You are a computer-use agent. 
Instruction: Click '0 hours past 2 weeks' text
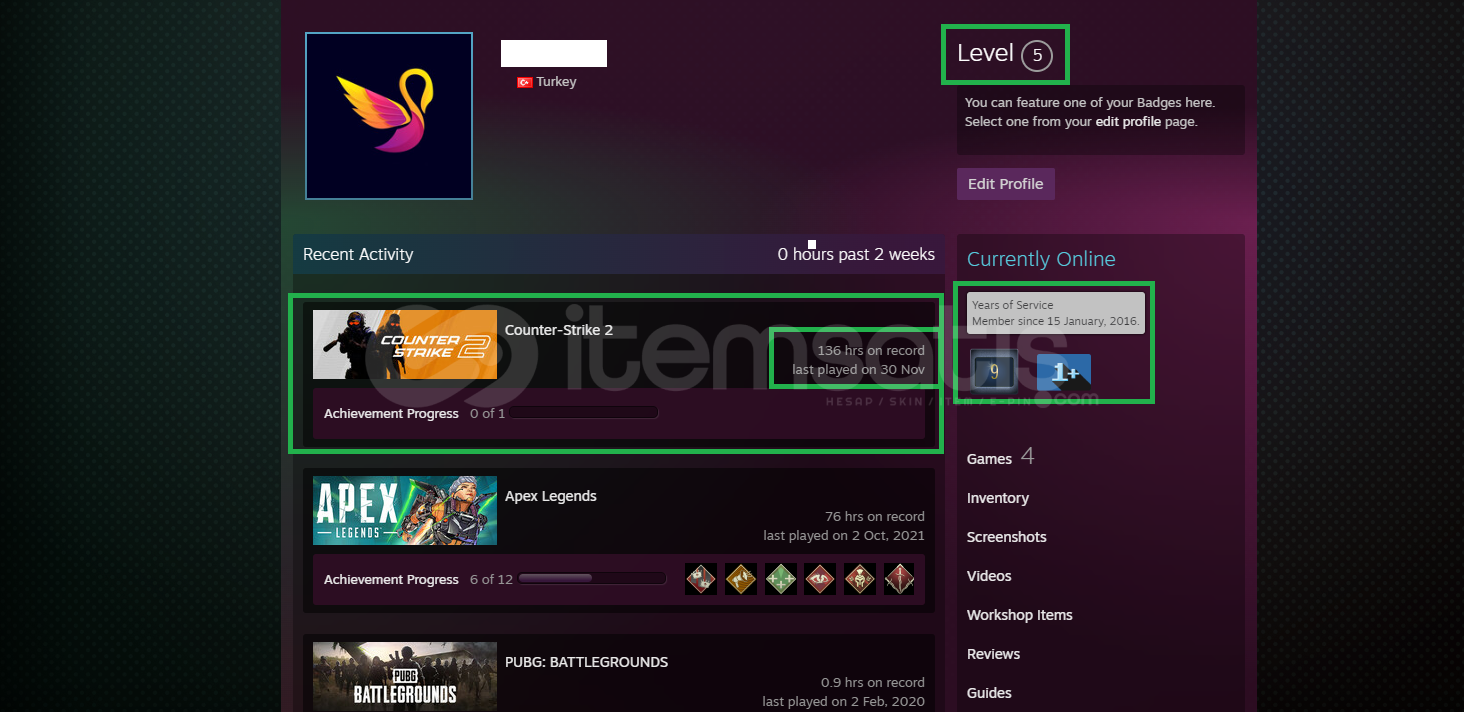[856, 254]
